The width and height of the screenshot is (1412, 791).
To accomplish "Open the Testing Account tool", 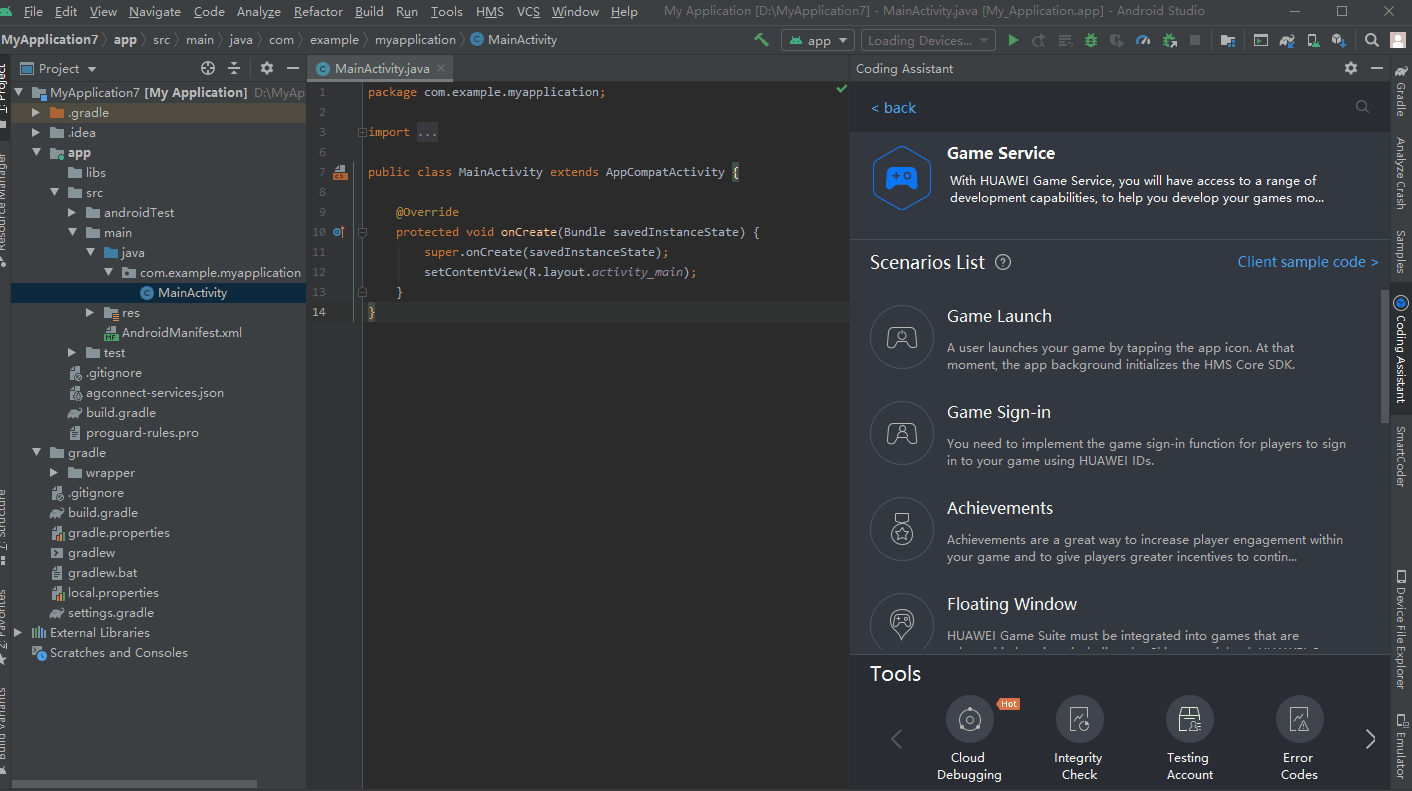I will point(1189,739).
